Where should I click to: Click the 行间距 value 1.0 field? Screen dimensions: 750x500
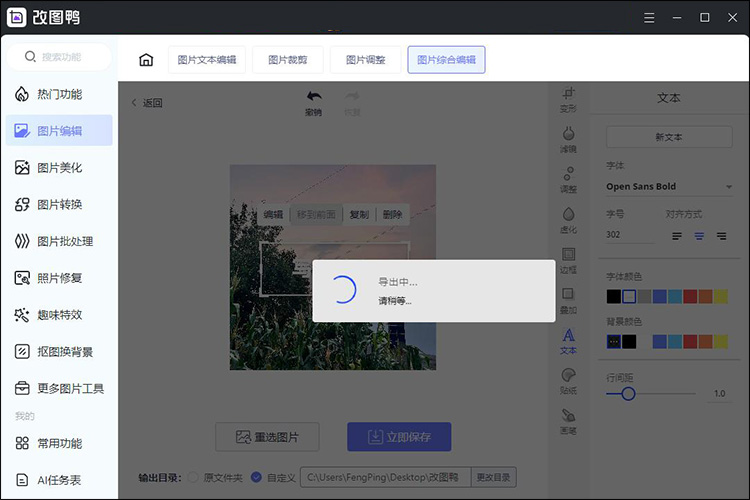719,394
